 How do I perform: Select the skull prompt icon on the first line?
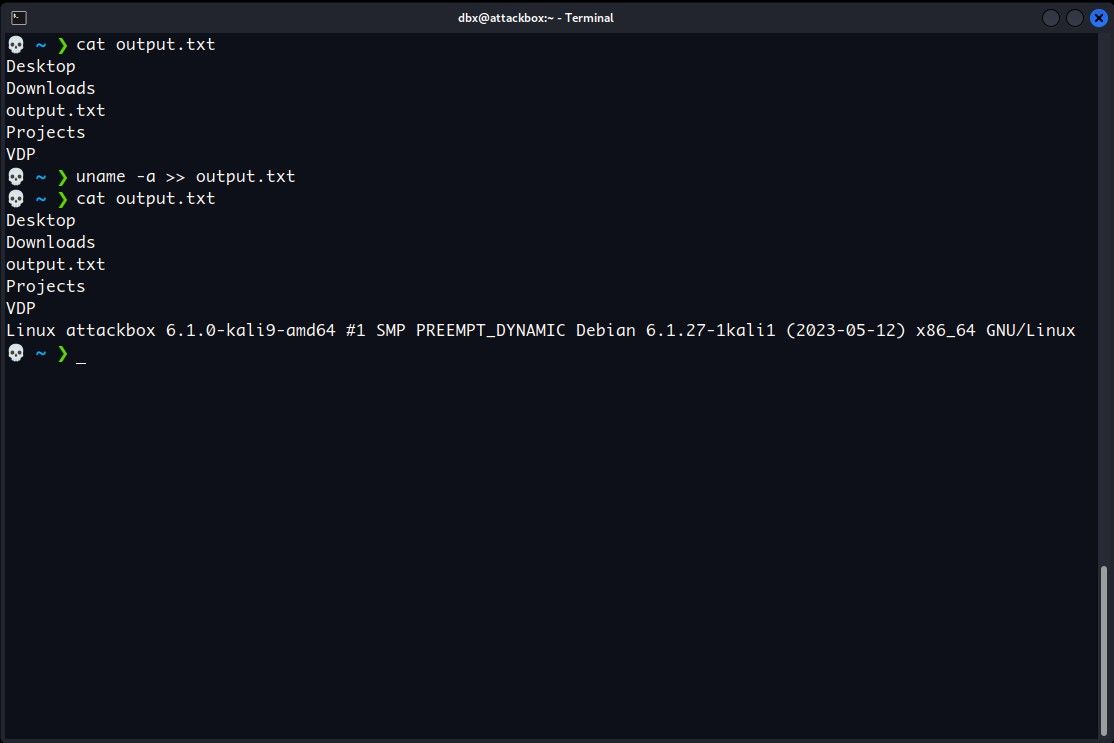14,44
